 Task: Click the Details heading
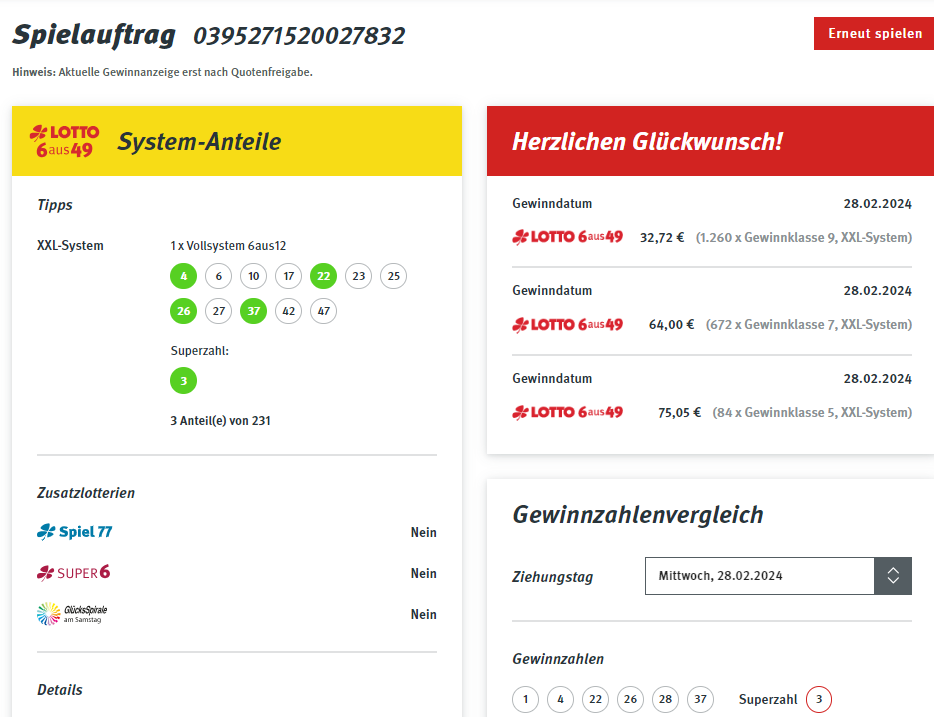click(60, 690)
